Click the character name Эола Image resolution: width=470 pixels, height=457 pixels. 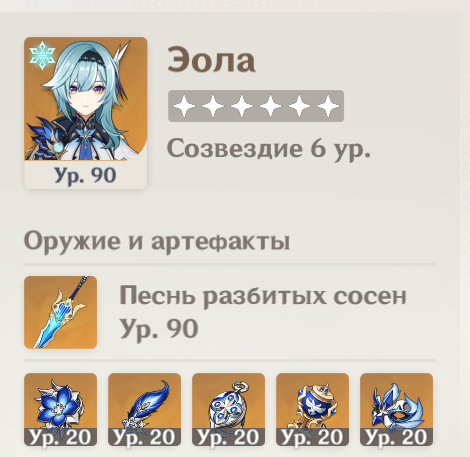click(211, 60)
